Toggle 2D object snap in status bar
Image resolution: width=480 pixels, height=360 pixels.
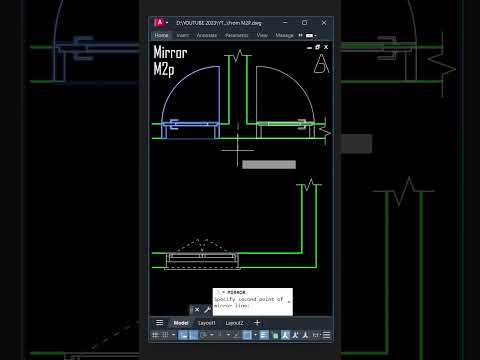pyautogui.click(x=247, y=335)
